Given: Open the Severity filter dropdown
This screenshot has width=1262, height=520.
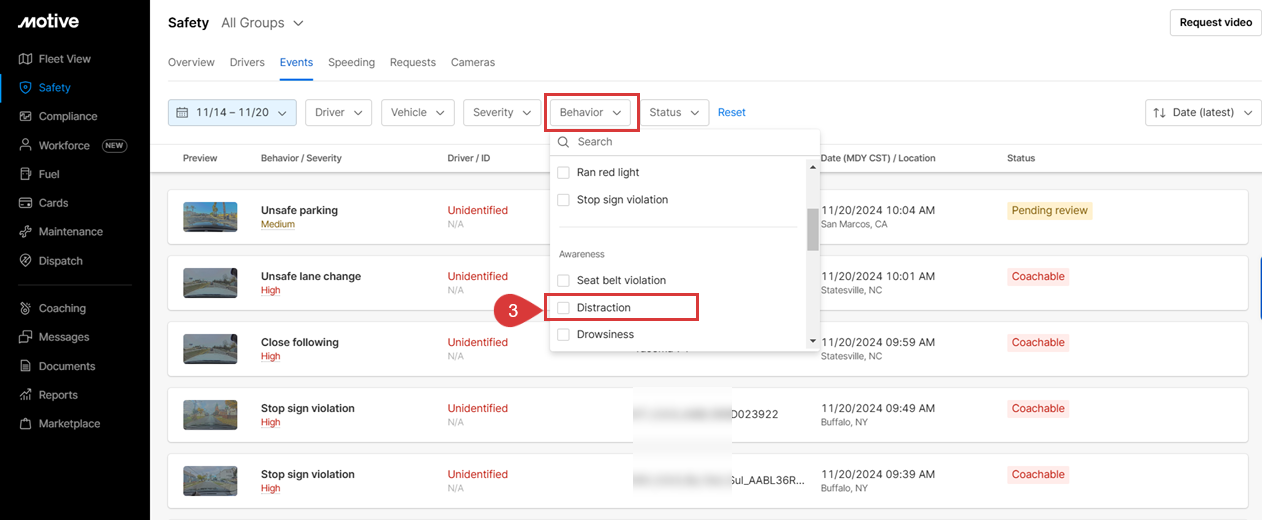Looking at the screenshot, I should tap(501, 113).
